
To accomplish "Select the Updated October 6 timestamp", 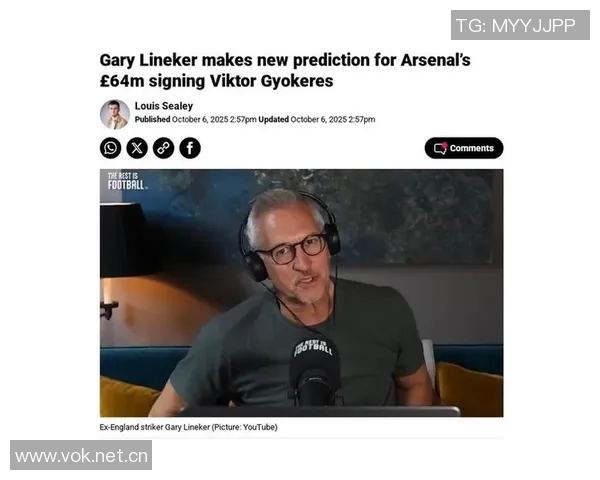I will [x=317, y=119].
